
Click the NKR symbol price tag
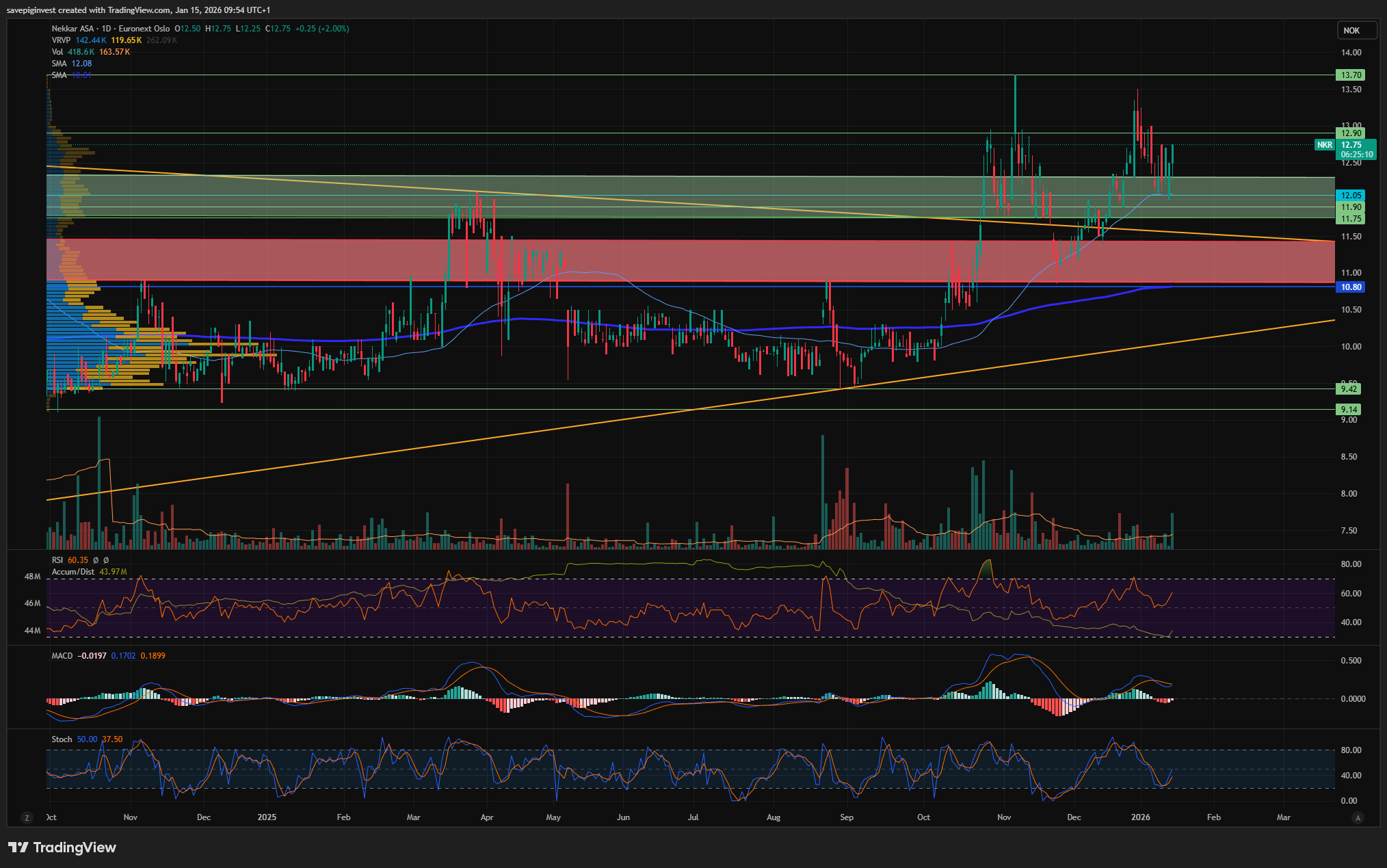(x=1325, y=145)
